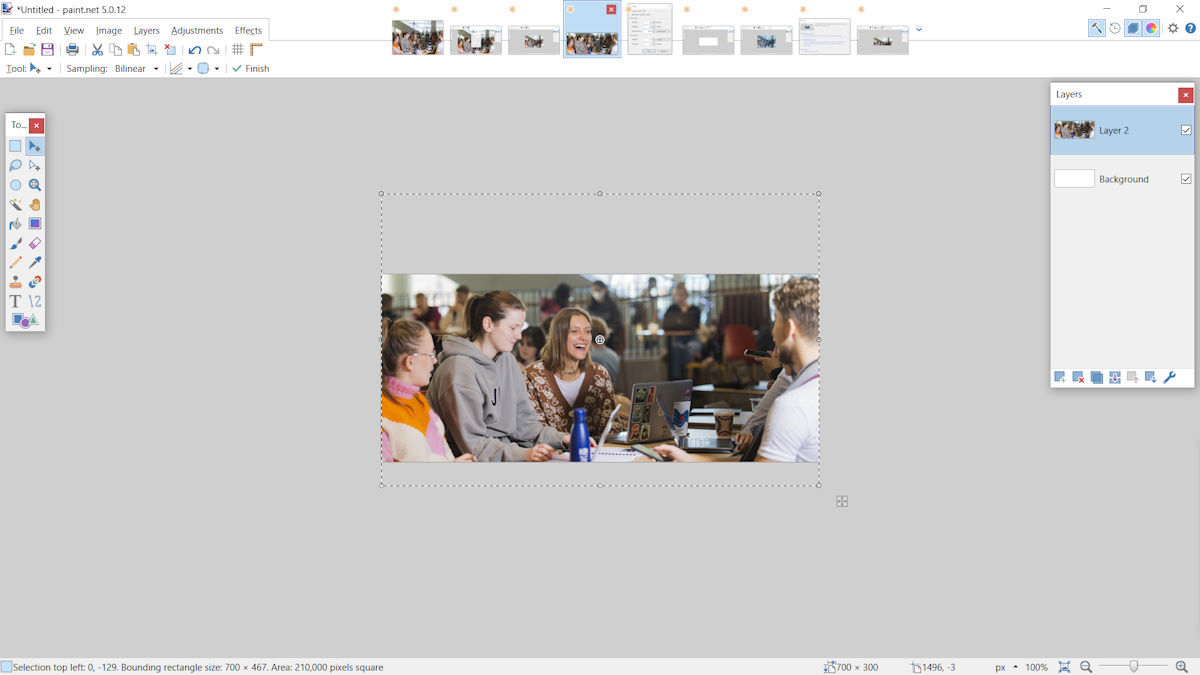Delete the current layer in Layers panel
1200x675 pixels.
[x=1078, y=377]
